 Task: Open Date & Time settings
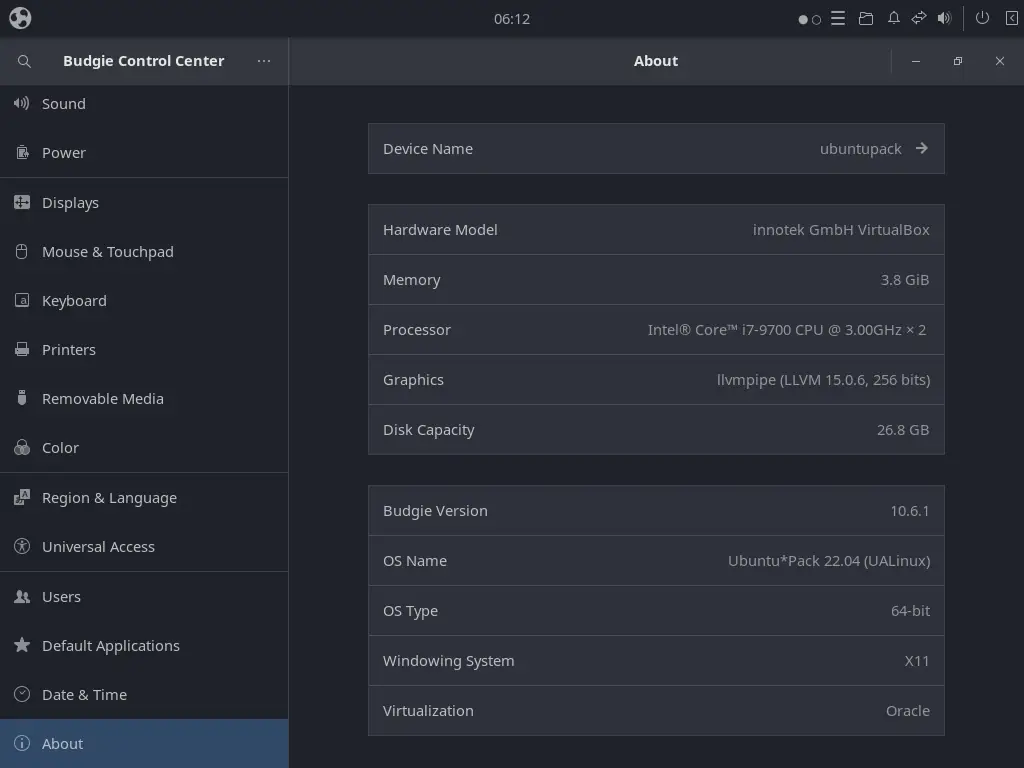point(84,695)
